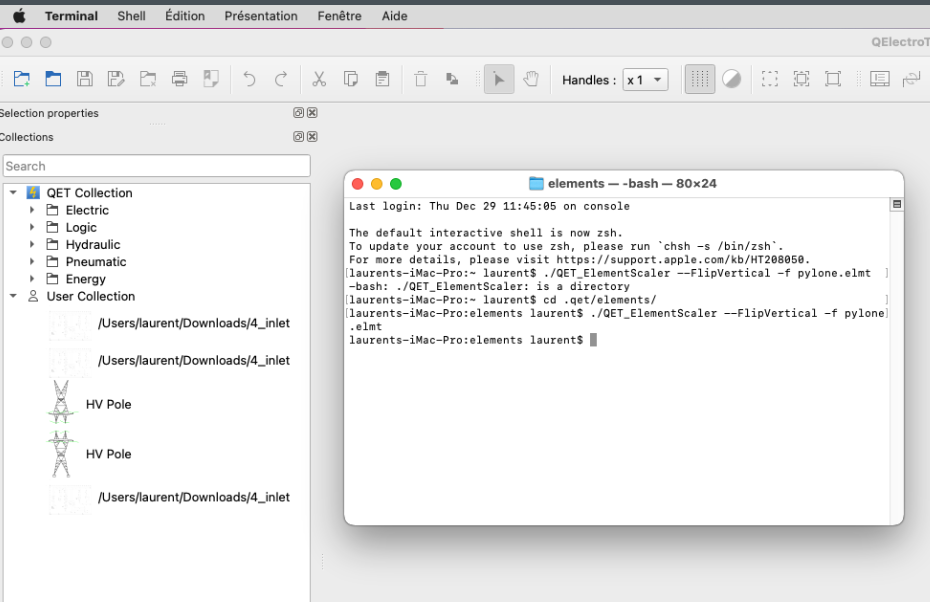Save the project with the floppy disk icon

[85, 79]
